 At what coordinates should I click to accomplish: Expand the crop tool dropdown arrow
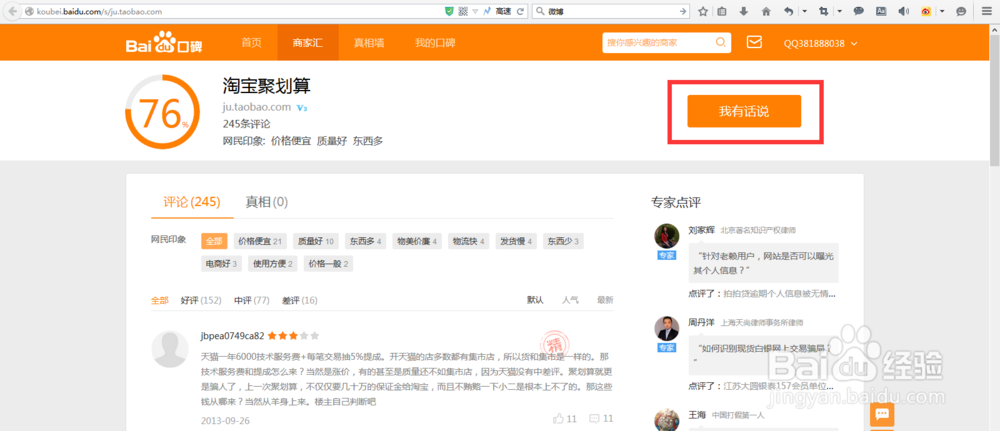pyautogui.click(x=840, y=11)
